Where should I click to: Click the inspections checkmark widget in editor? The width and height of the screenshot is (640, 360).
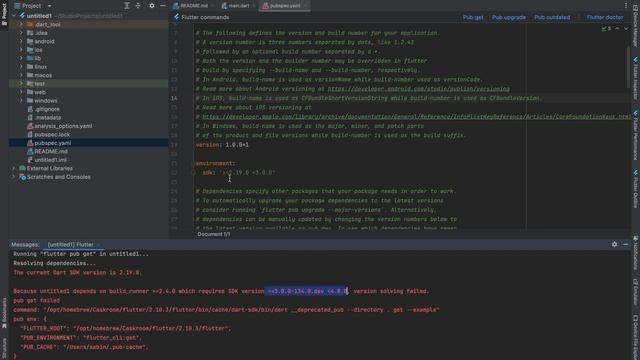coord(606,29)
